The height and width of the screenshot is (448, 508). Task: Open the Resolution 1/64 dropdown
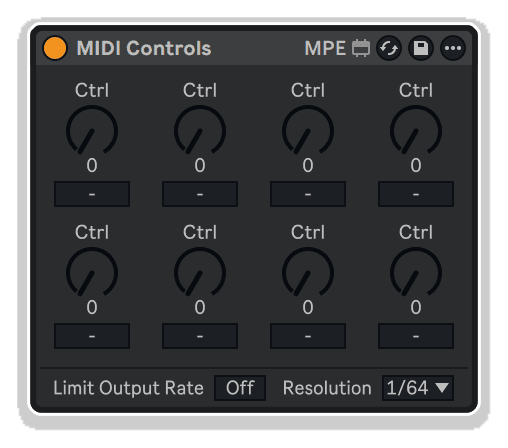pyautogui.click(x=418, y=388)
